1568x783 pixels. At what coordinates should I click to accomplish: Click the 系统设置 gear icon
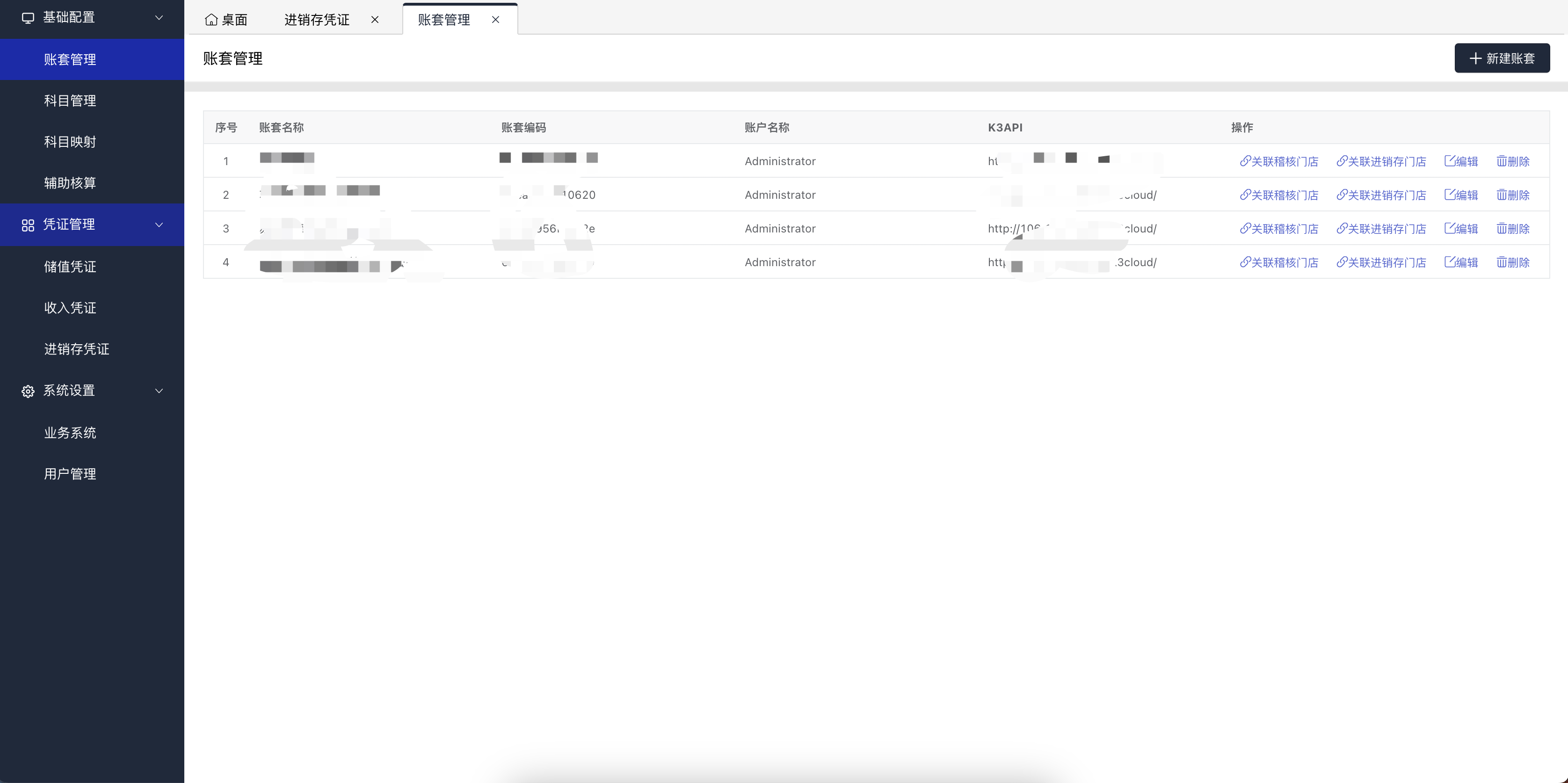click(28, 391)
